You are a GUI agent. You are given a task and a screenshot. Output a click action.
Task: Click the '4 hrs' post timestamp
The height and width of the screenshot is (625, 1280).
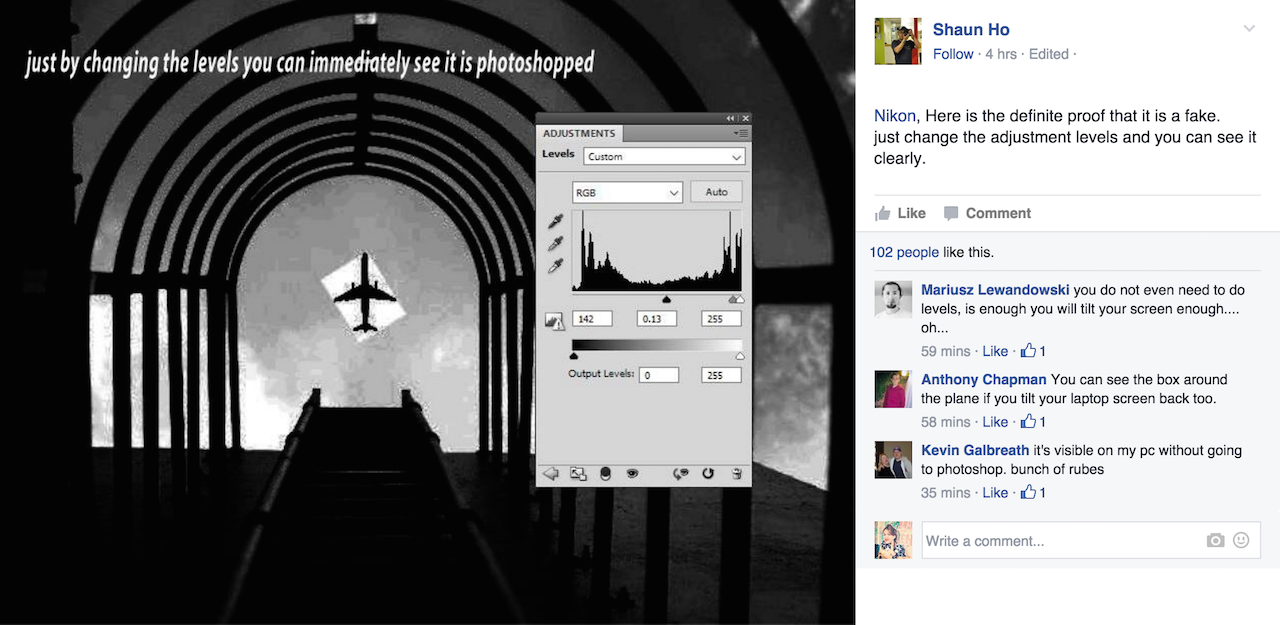click(x=1002, y=54)
